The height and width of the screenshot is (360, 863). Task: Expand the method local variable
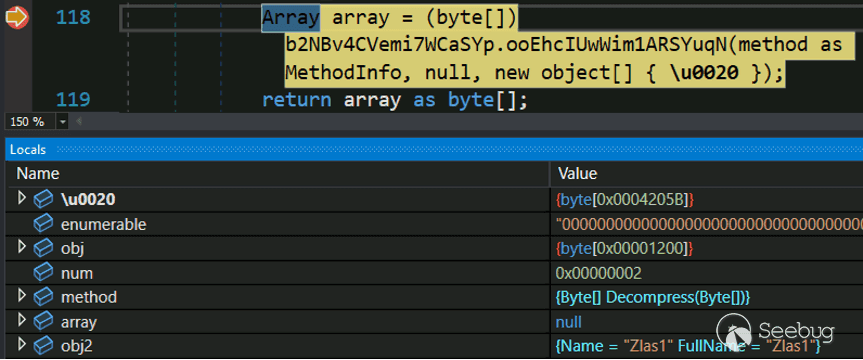(22, 296)
